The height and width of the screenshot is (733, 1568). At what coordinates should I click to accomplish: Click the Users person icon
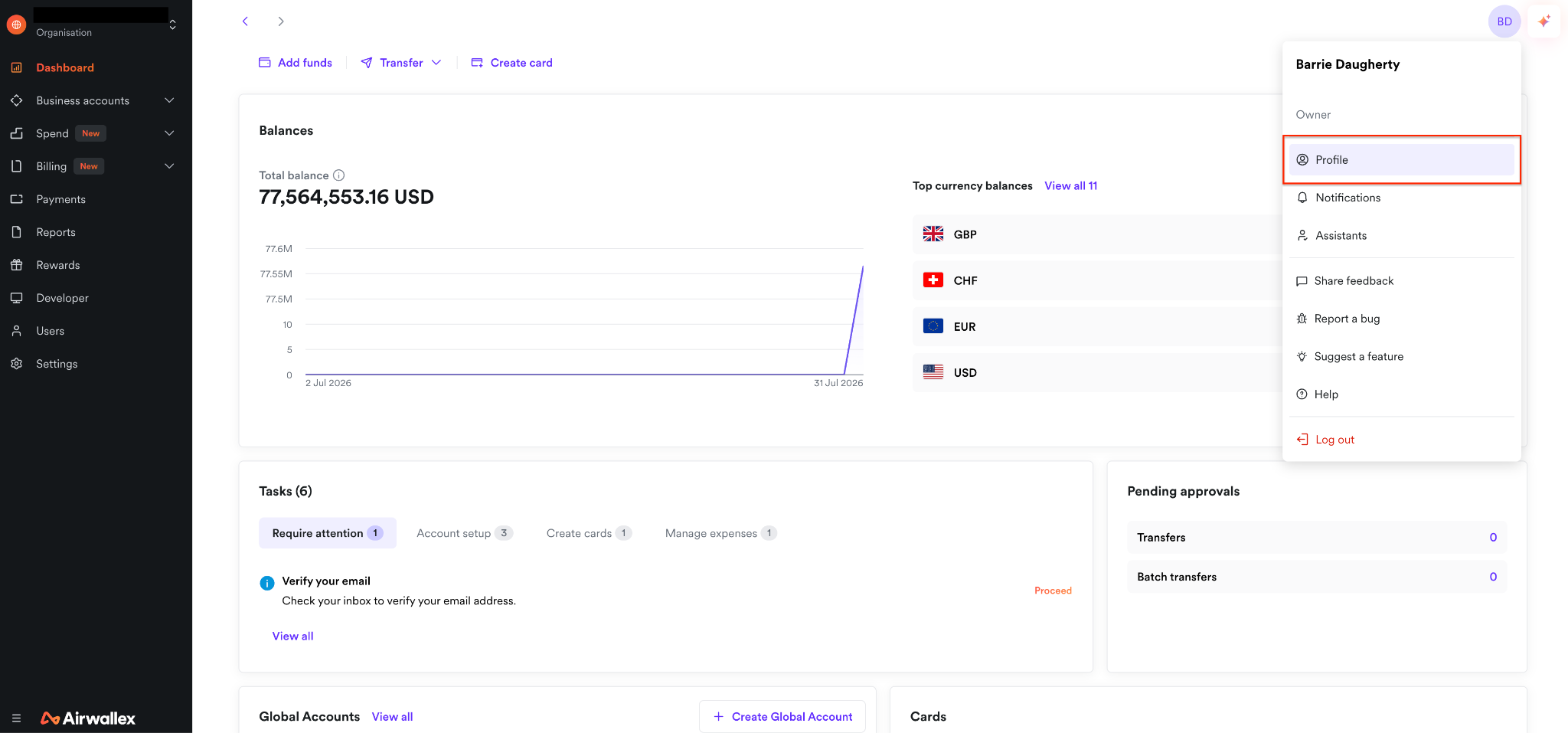[16, 331]
